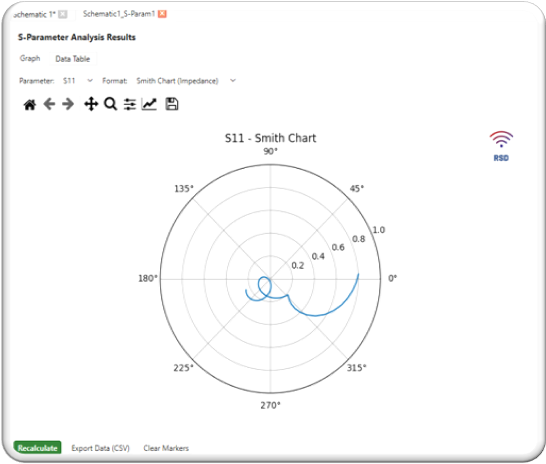Click Export Data (CSV)
The height and width of the screenshot is (464, 546).
click(x=100, y=448)
